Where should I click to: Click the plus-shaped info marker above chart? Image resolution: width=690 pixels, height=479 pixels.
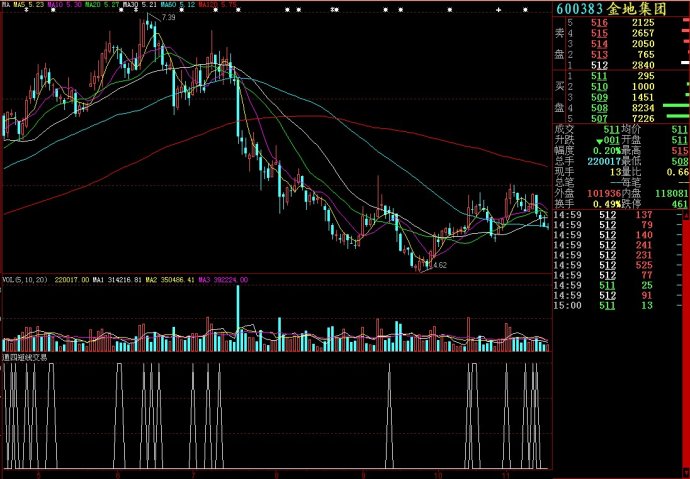pos(499,10)
